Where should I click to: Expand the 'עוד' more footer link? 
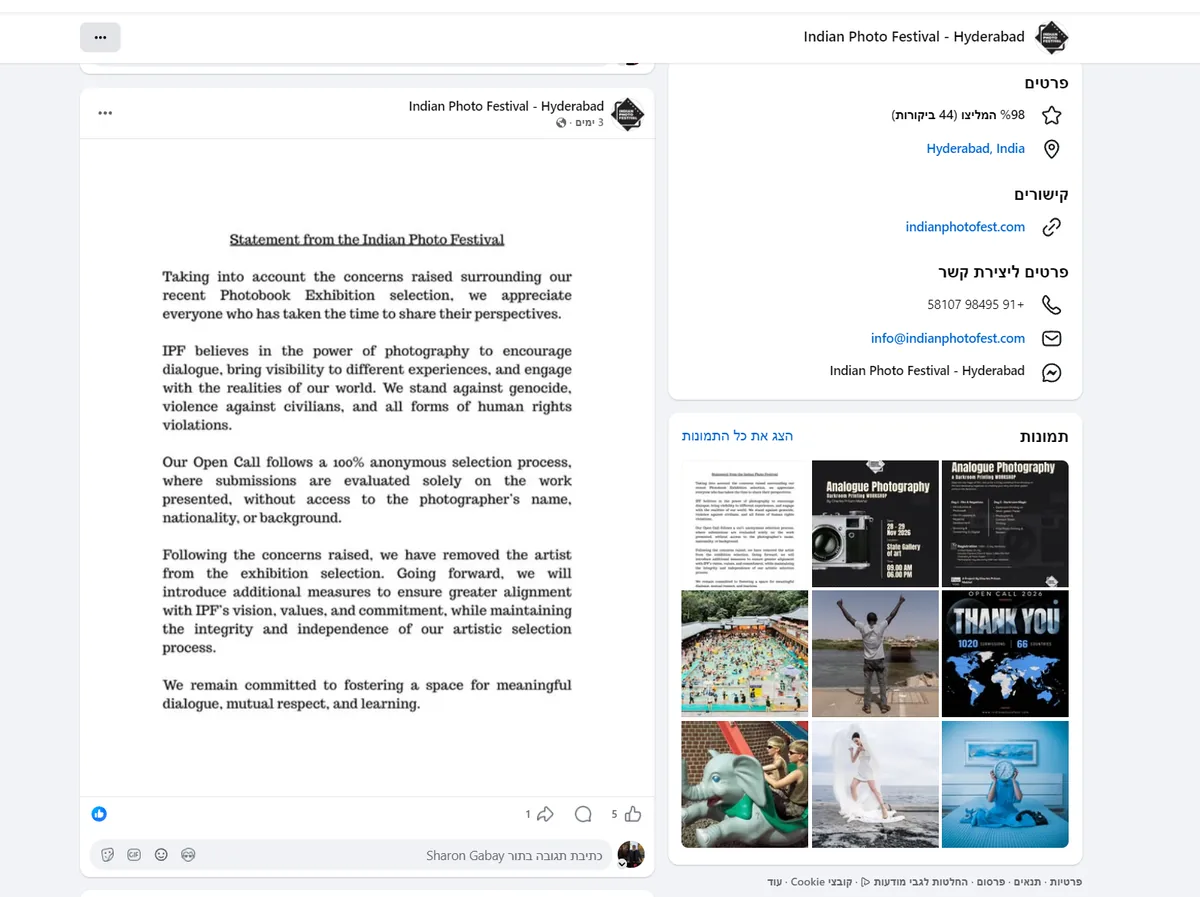(x=775, y=882)
